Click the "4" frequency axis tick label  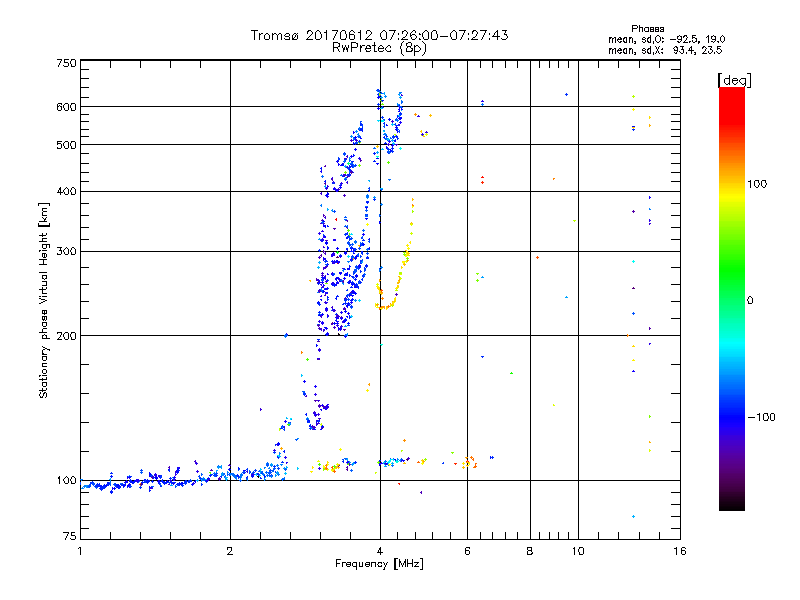(x=380, y=551)
